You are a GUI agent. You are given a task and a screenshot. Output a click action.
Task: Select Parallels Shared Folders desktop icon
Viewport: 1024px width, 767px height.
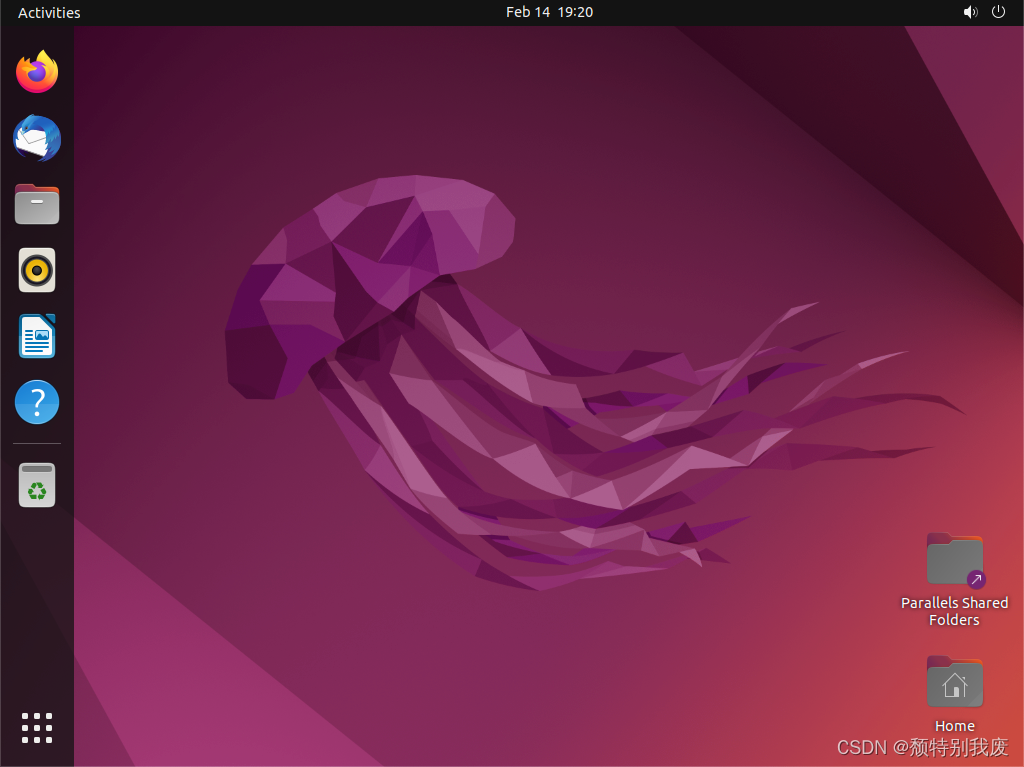point(955,561)
